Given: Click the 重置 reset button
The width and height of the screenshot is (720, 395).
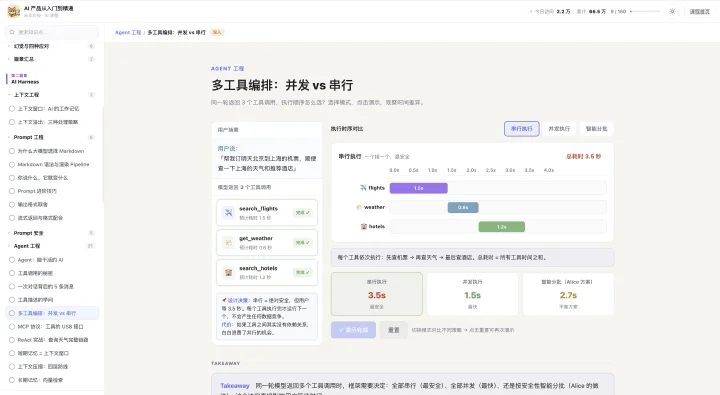Looking at the screenshot, I should point(394,330).
